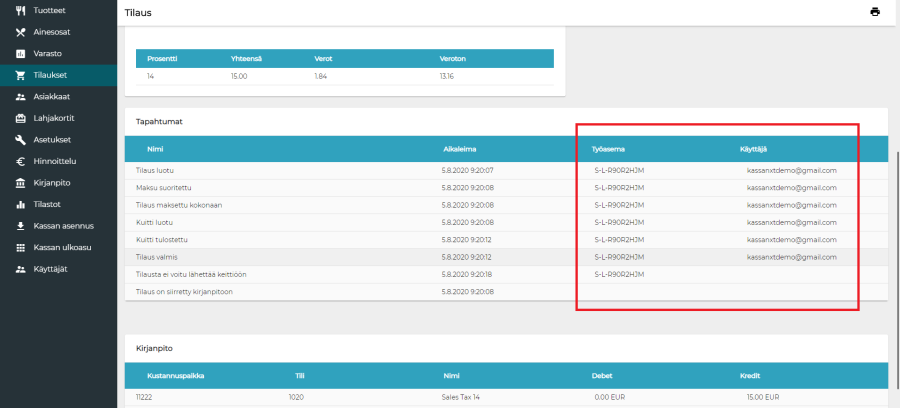Click the Asiakkaat people icon
The image size is (900, 408).
[x=21, y=97]
